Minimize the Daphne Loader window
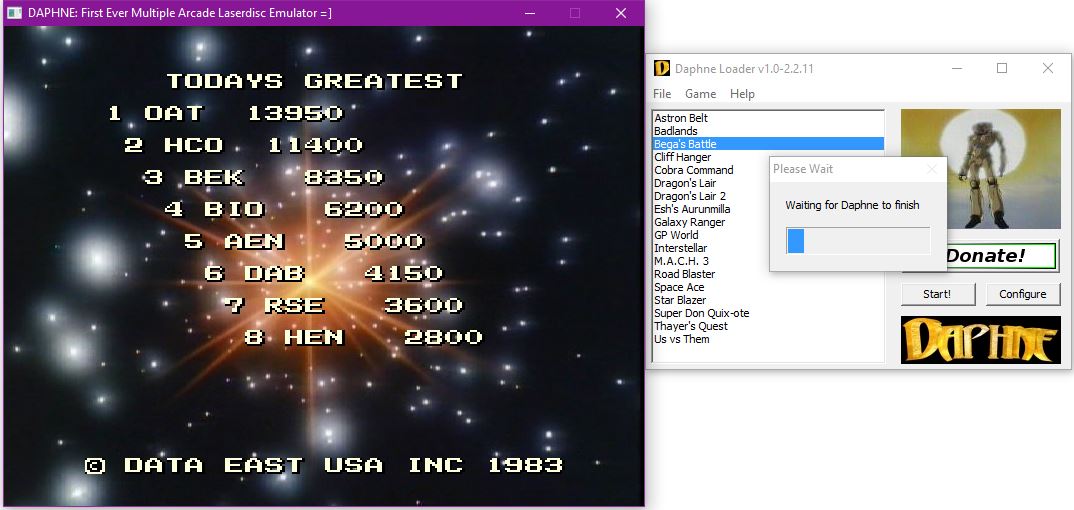Screen dimensions: 1074x510 point(957,68)
